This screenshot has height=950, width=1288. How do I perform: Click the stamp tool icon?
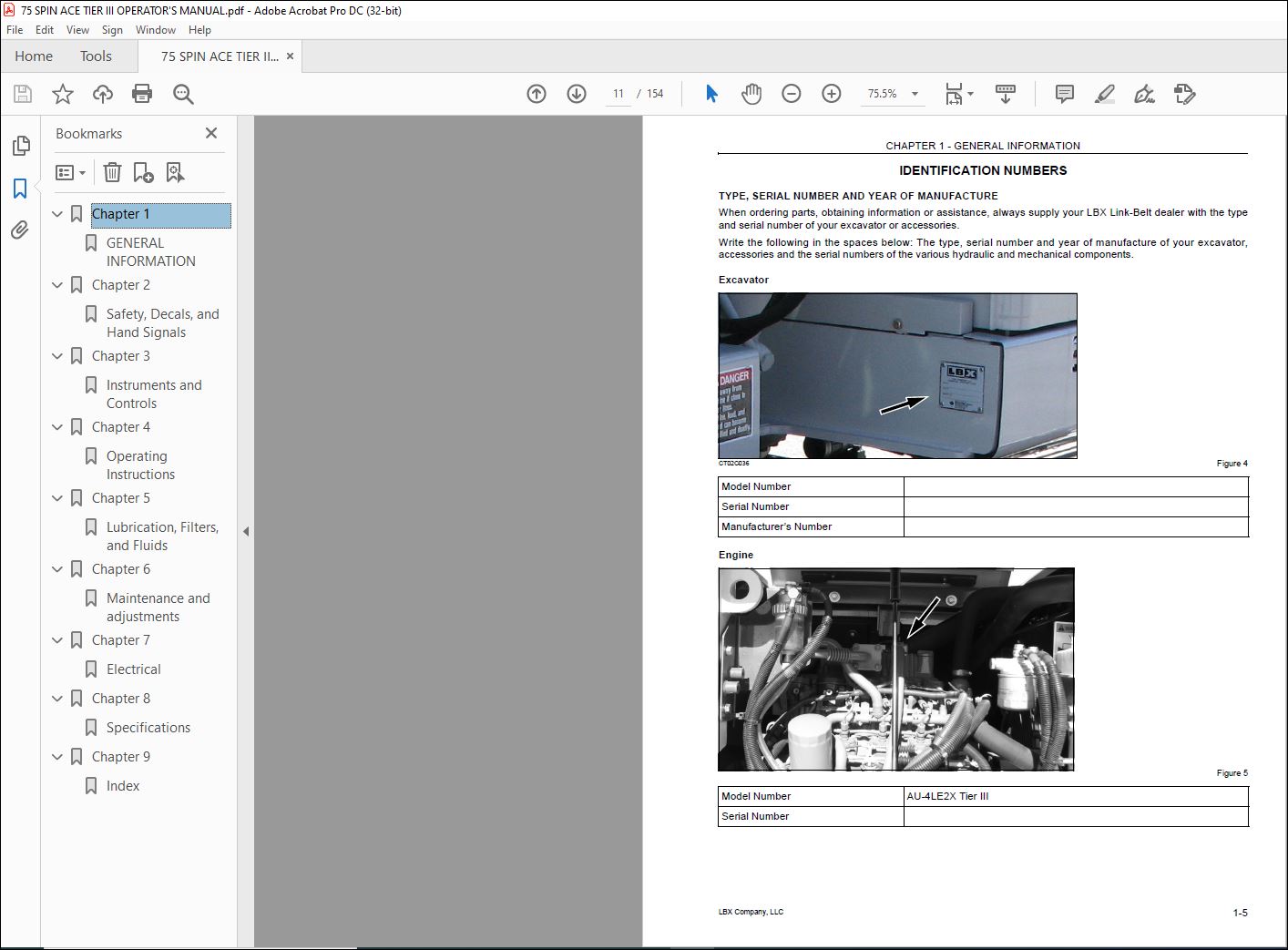1184,94
